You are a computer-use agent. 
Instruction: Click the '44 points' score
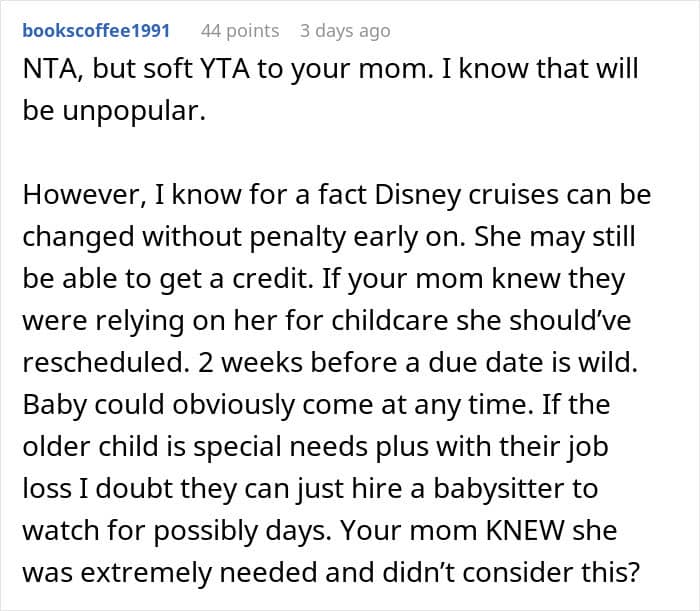coord(240,31)
